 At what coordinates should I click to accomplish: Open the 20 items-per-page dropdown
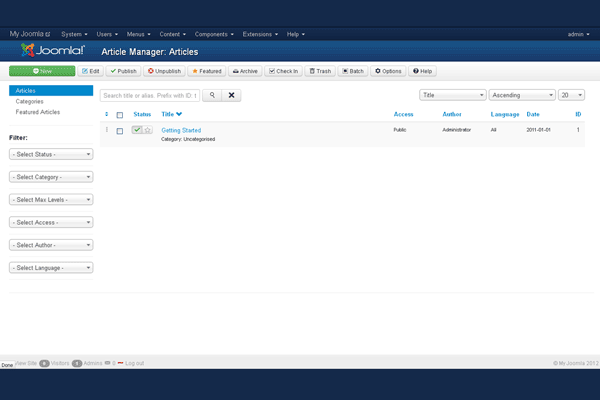coord(571,95)
